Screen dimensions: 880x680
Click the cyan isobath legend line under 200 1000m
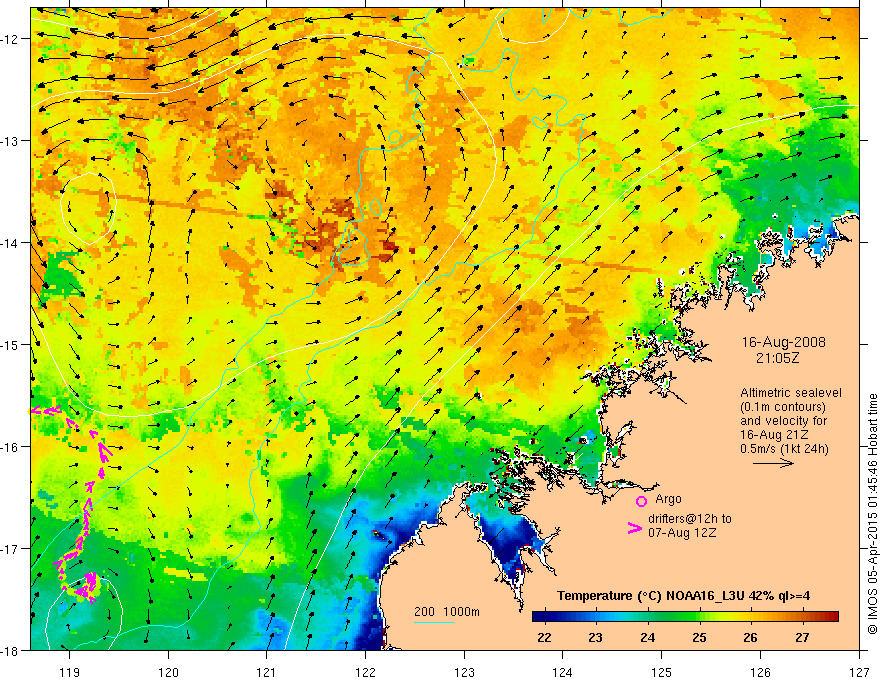[x=434, y=622]
